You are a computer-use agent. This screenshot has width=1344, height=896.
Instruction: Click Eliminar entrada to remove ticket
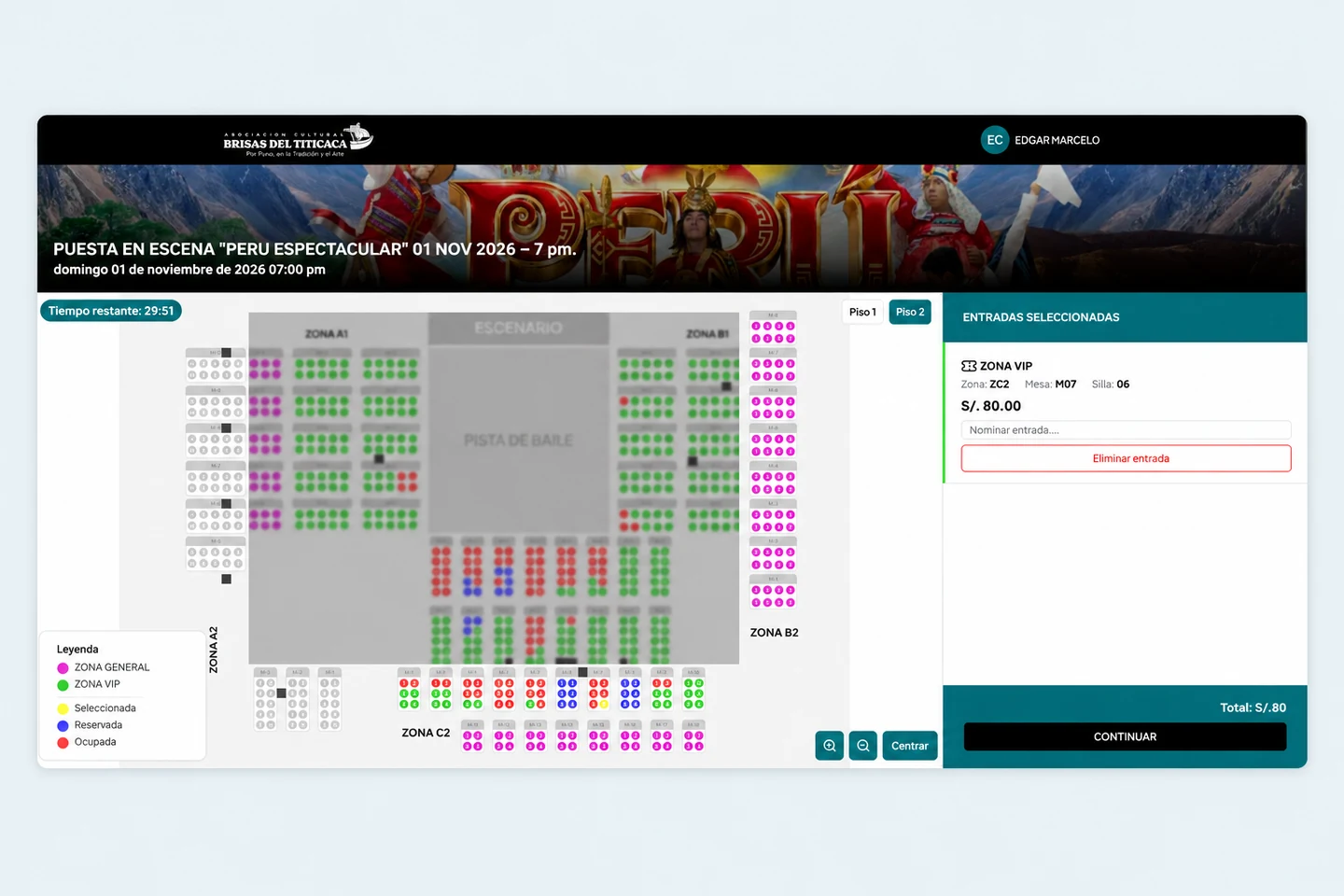1127,458
